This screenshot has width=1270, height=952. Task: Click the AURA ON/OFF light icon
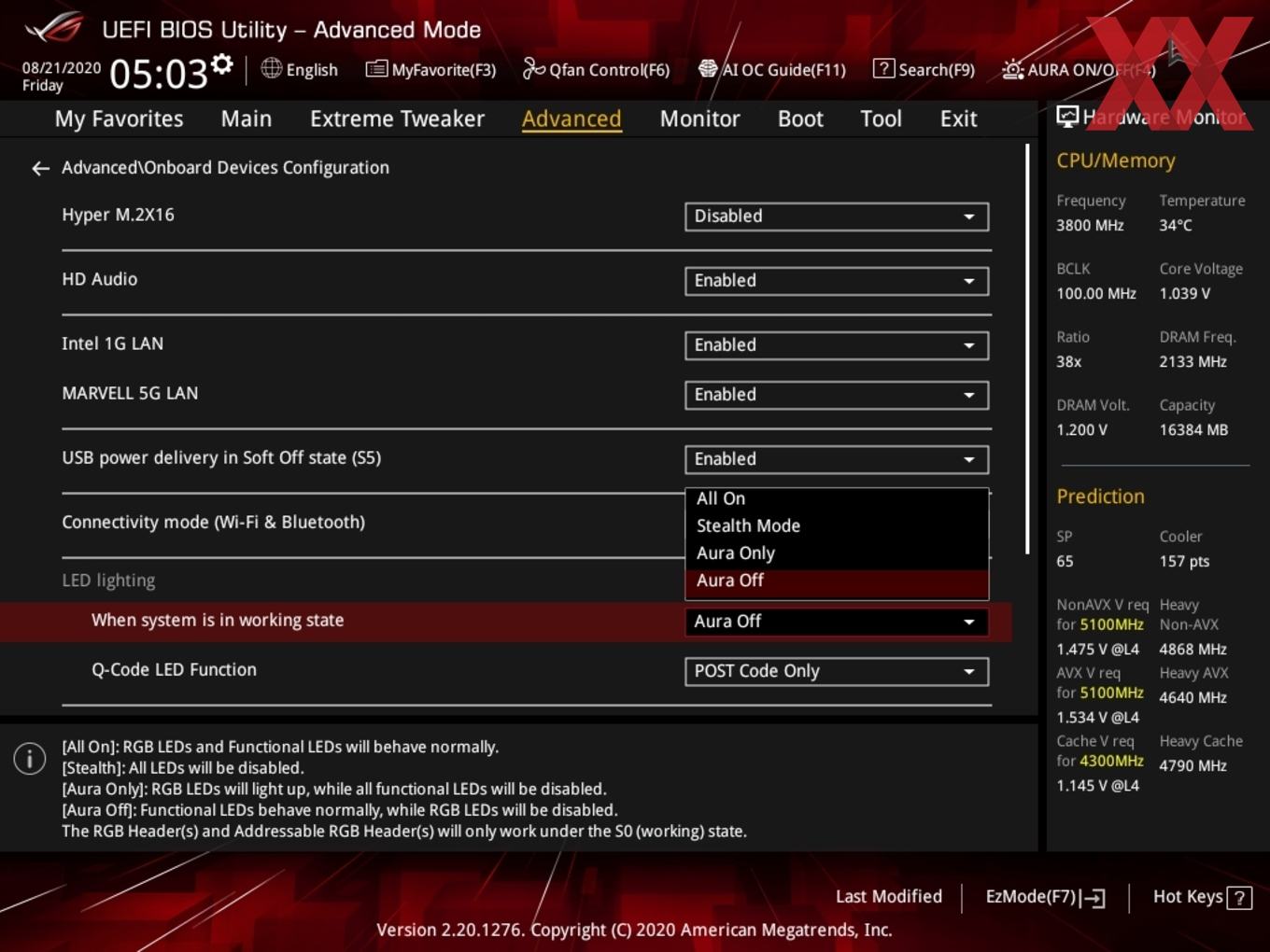click(x=1012, y=69)
